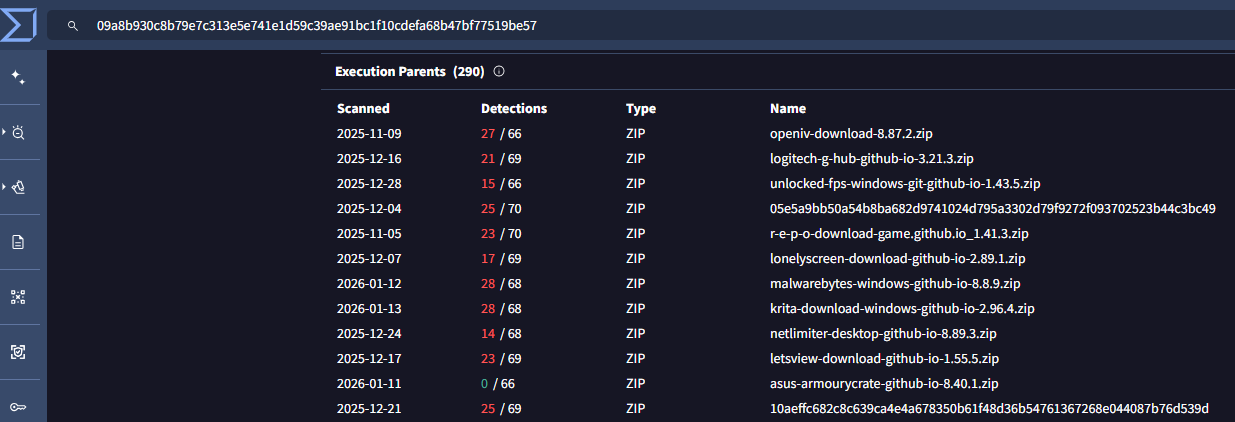Click the VirusTotal sigma logo

pos(19,24)
